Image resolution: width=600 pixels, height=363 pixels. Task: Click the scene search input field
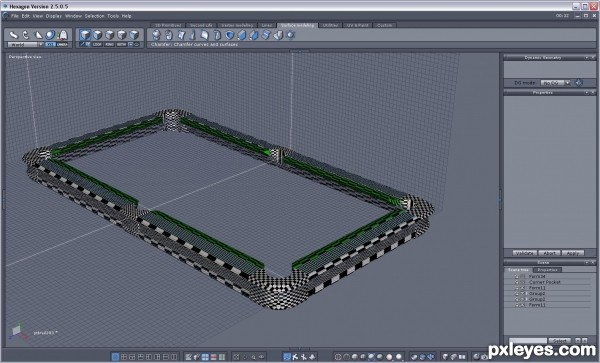(528, 340)
